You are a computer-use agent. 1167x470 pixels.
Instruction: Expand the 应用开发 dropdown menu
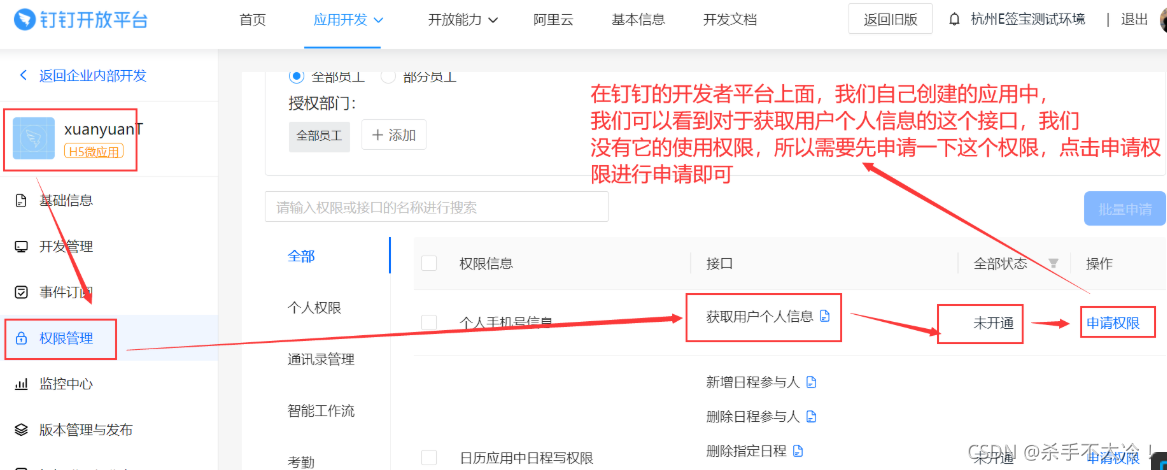coord(348,20)
